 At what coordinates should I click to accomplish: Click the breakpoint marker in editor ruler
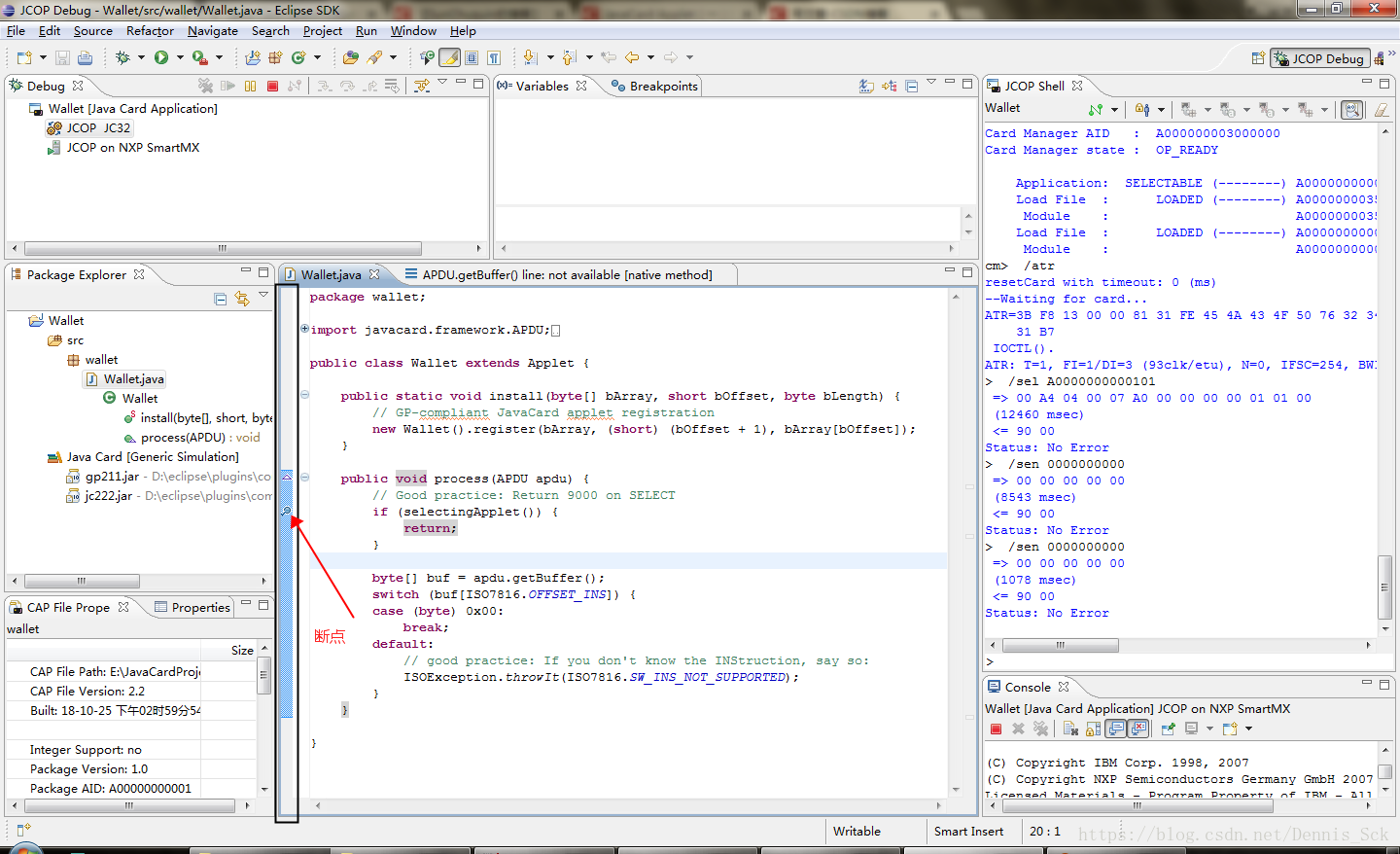pyautogui.click(x=287, y=511)
